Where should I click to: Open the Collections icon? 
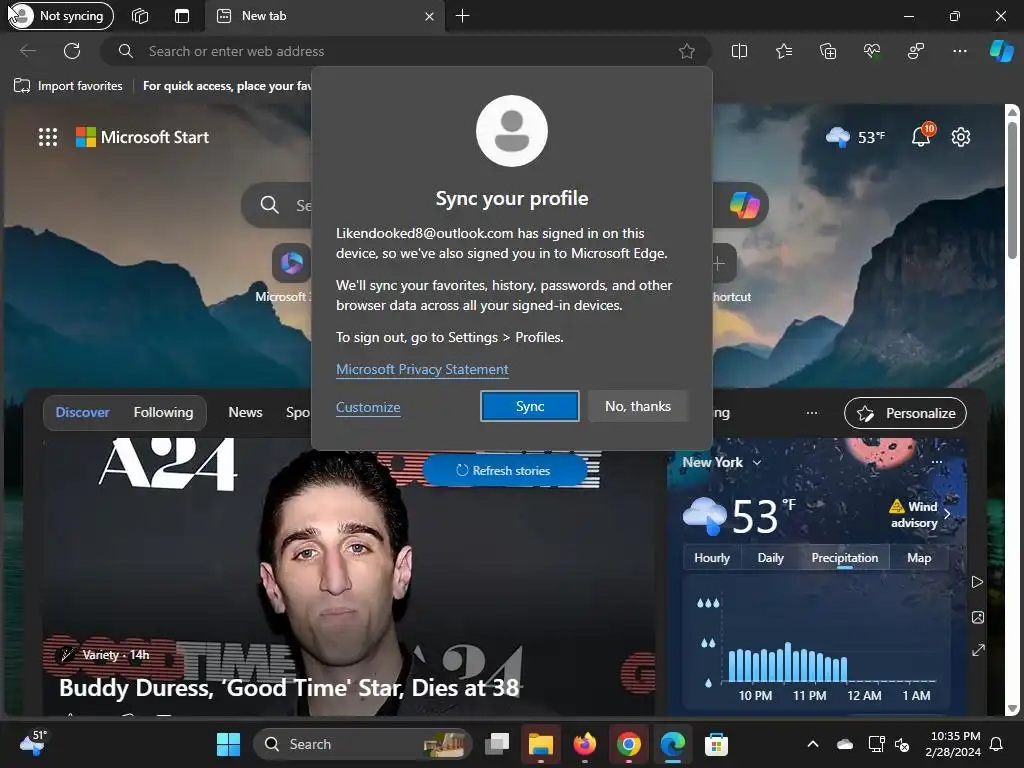pyautogui.click(x=827, y=51)
